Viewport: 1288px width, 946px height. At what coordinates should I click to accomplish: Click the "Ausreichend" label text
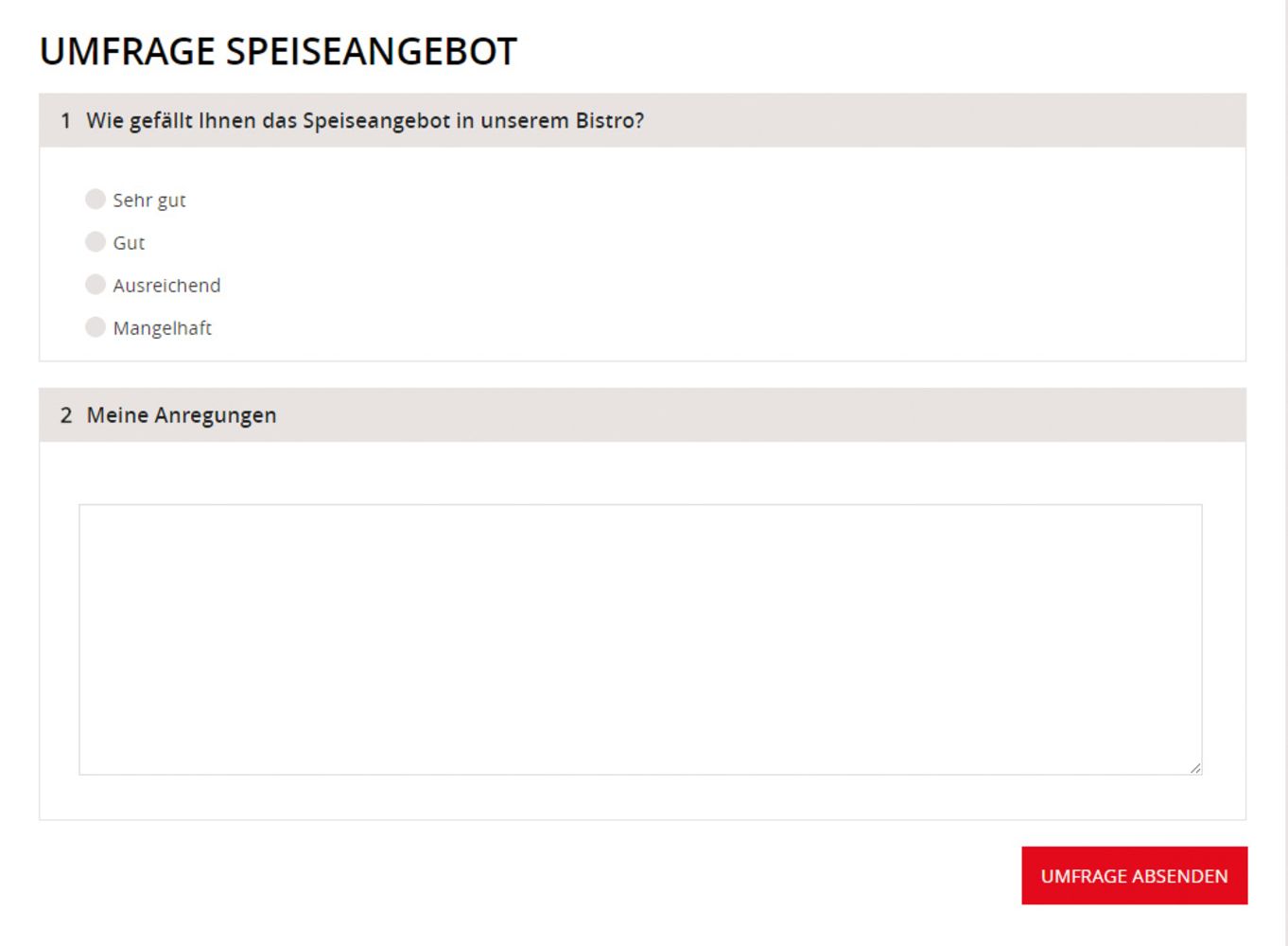[x=166, y=286]
